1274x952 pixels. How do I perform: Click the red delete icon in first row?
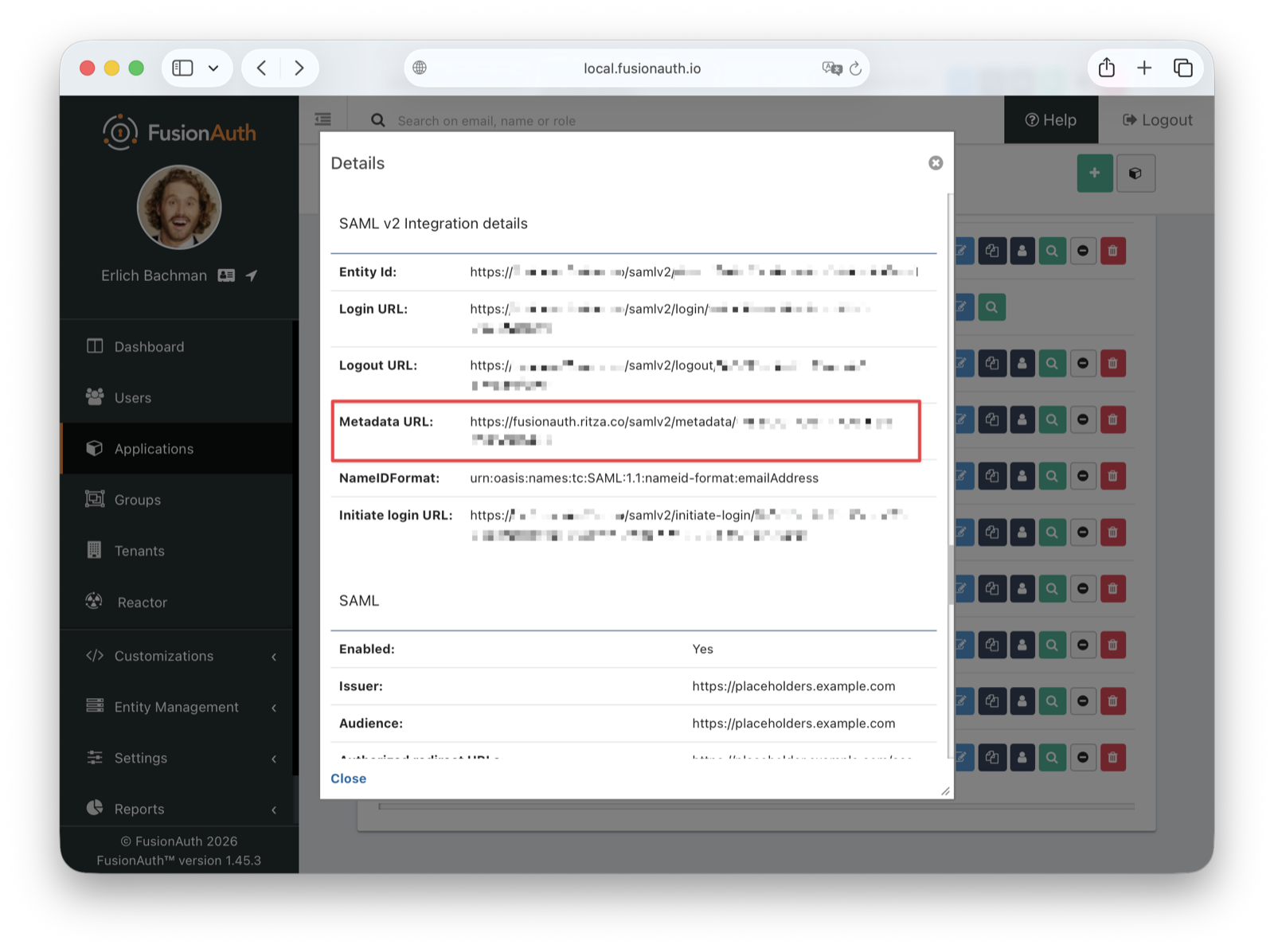click(x=1112, y=252)
